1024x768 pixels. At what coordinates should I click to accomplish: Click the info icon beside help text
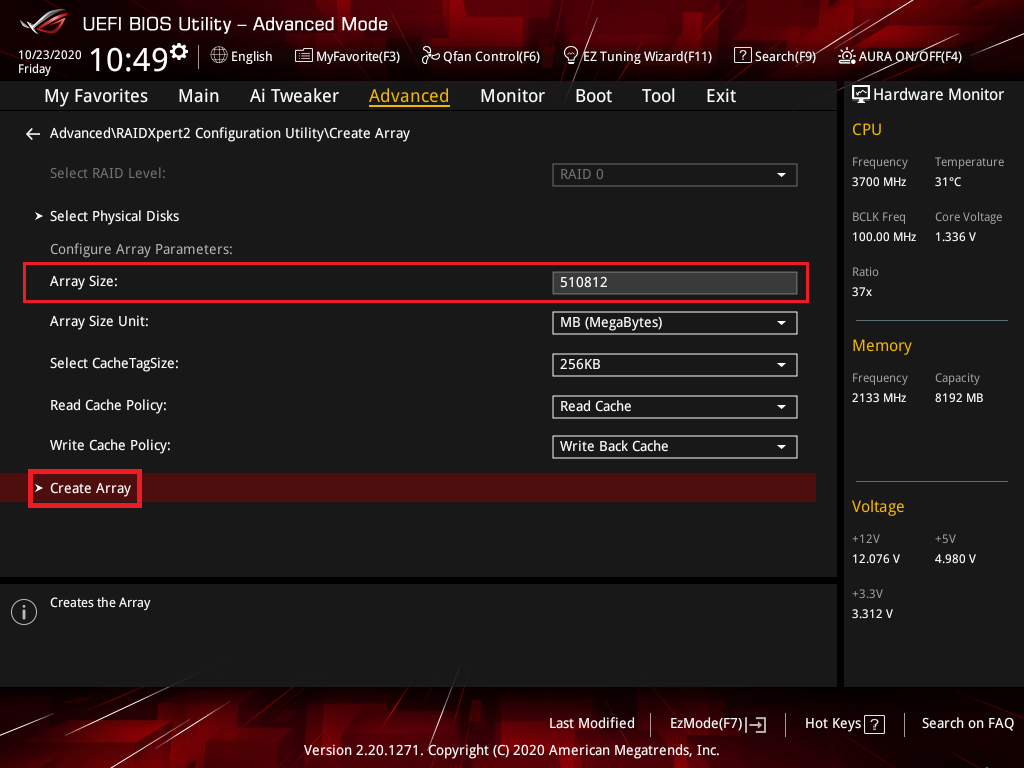(x=23, y=612)
